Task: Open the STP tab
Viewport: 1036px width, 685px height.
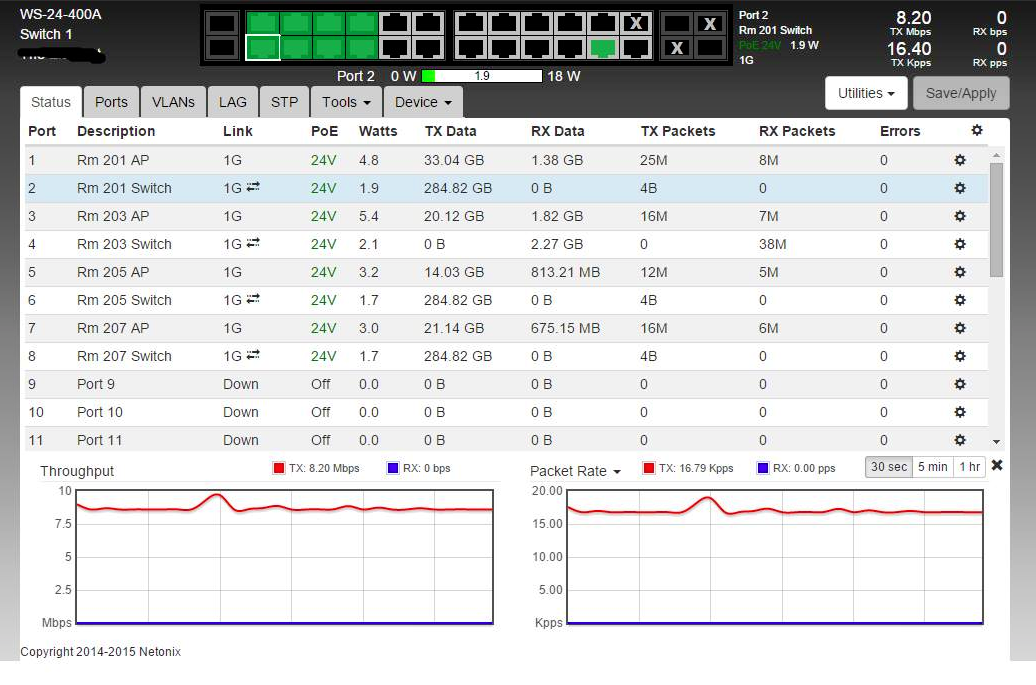Action: pyautogui.click(x=284, y=102)
